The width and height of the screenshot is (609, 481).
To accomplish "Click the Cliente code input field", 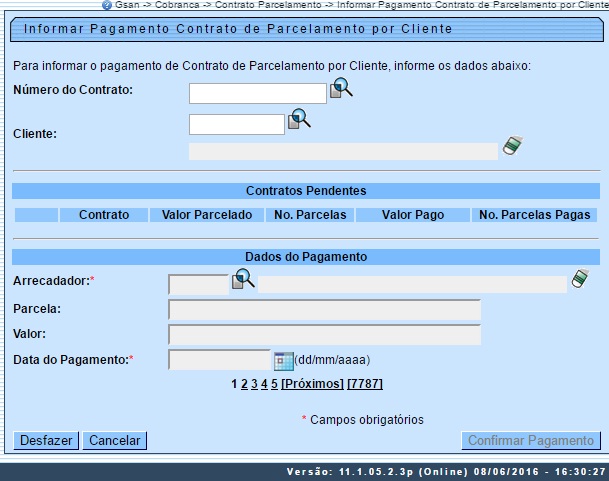I will [x=237, y=124].
